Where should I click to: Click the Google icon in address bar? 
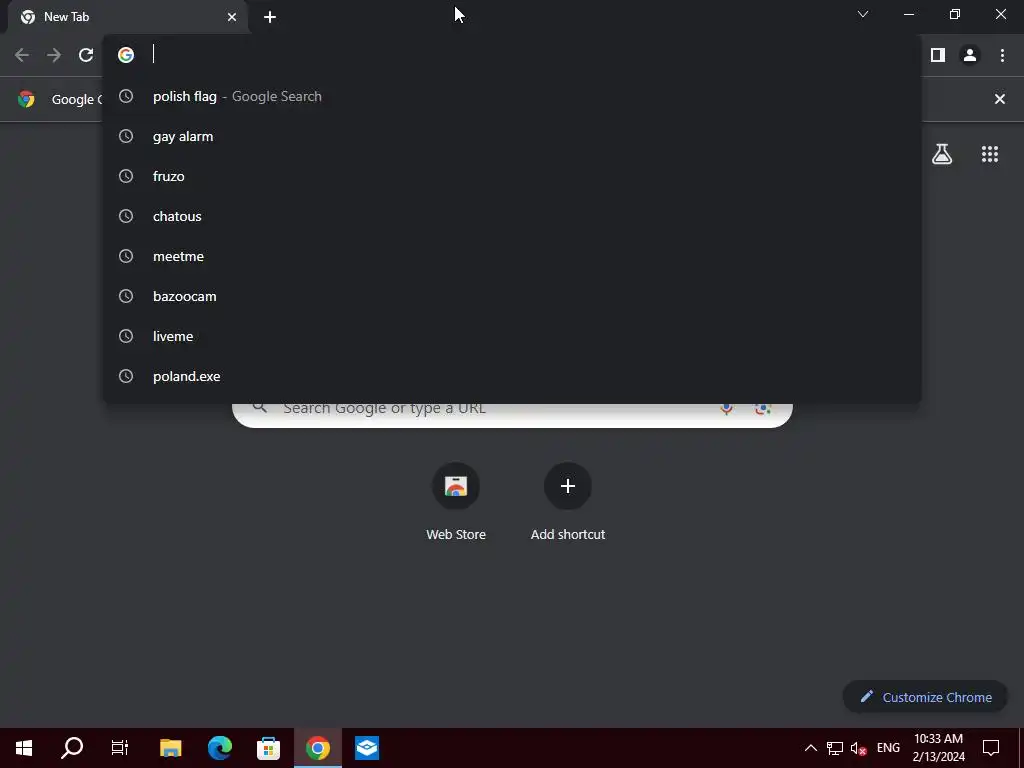[126, 55]
